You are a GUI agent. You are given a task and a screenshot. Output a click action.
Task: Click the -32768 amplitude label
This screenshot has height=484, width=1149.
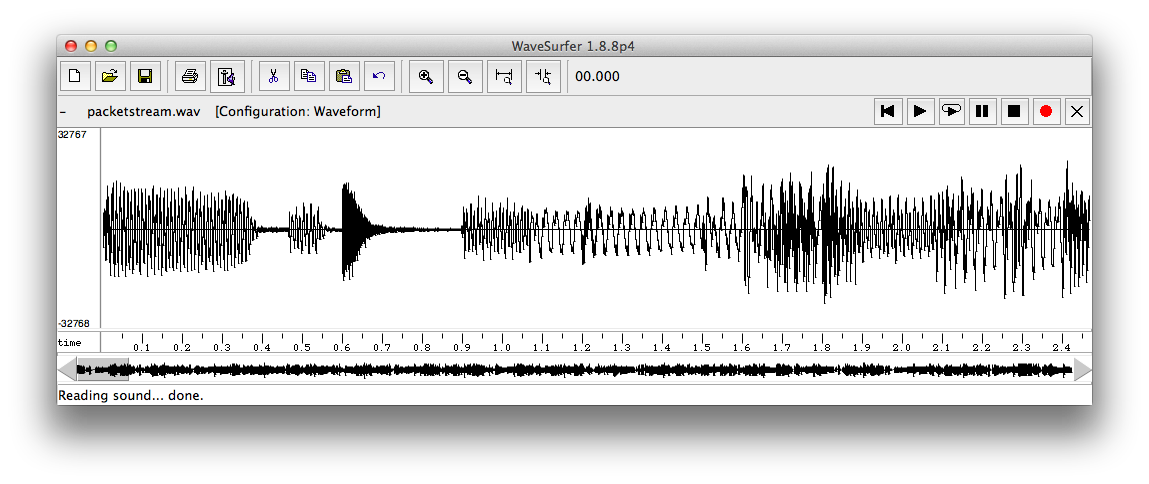pos(73,323)
